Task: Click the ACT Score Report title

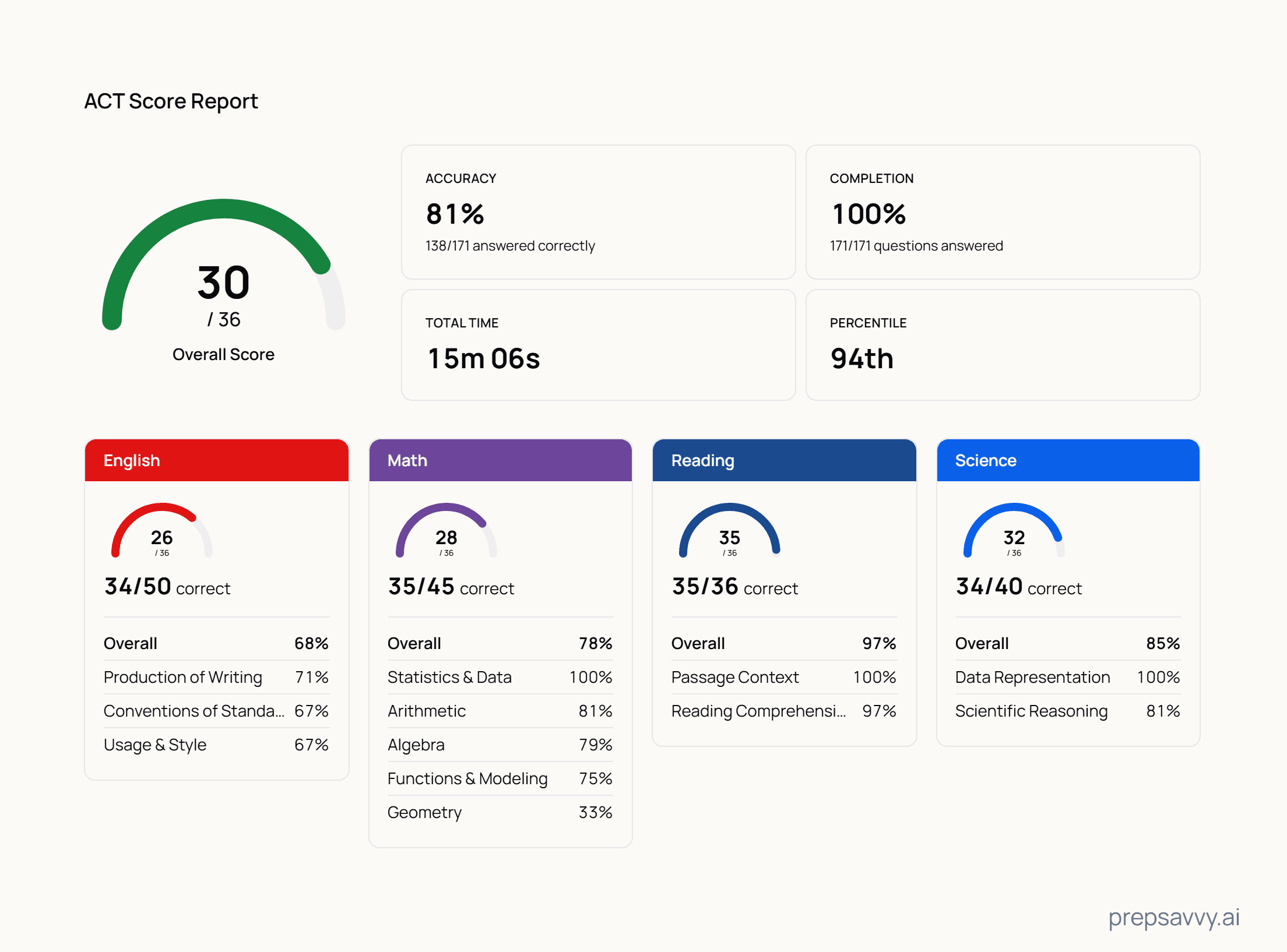Action: click(x=171, y=101)
